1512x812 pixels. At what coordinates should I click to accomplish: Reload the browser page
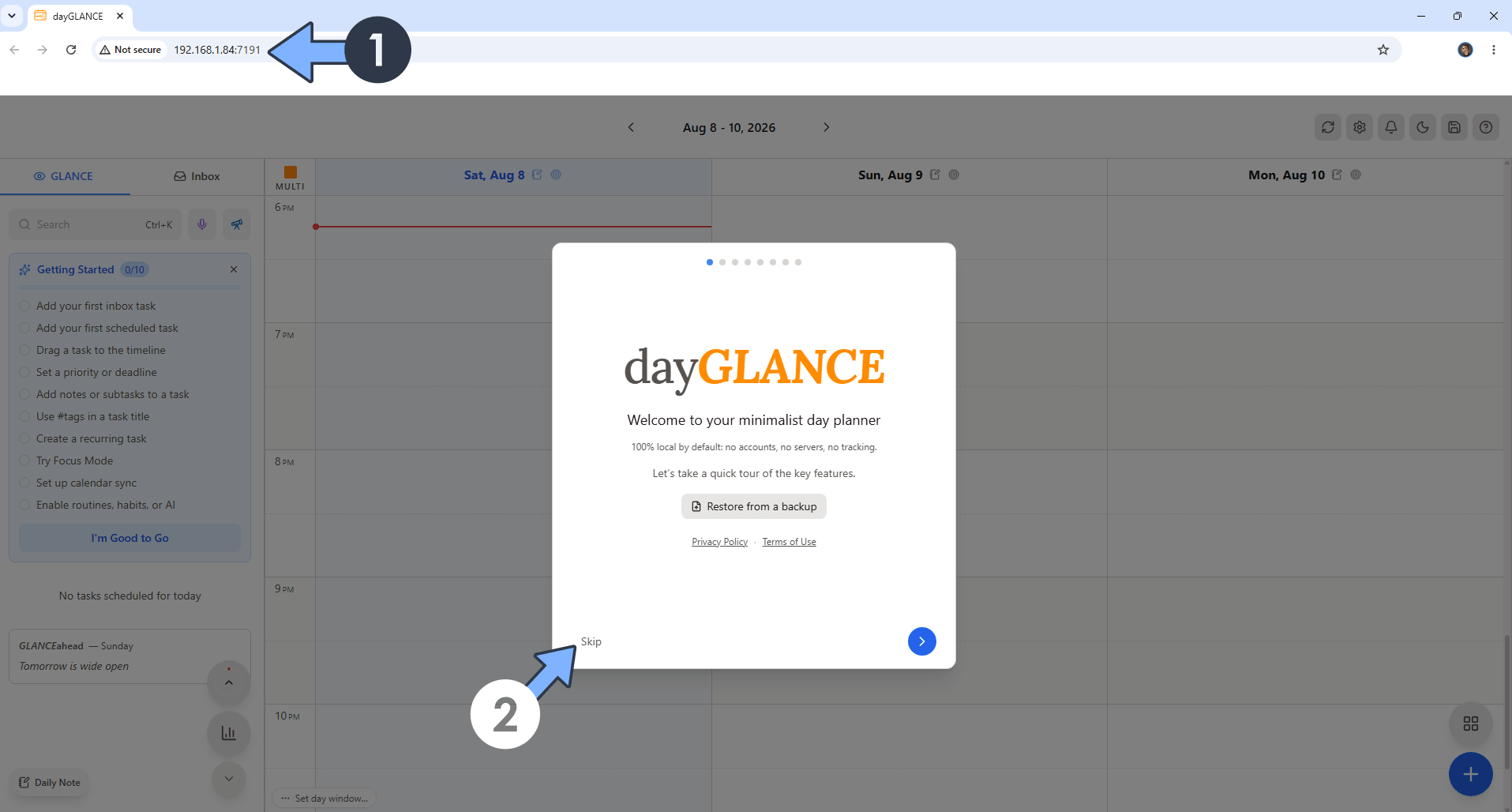(x=71, y=50)
